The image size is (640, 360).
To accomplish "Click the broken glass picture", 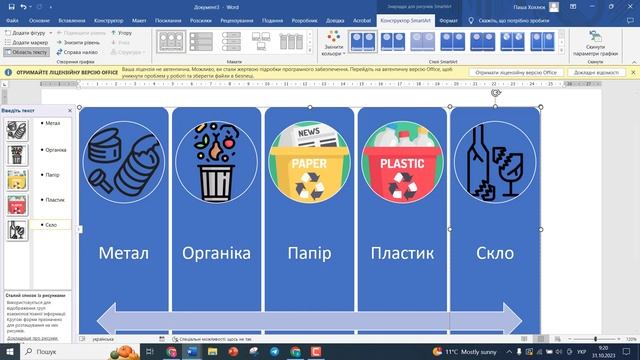I will (x=495, y=162).
